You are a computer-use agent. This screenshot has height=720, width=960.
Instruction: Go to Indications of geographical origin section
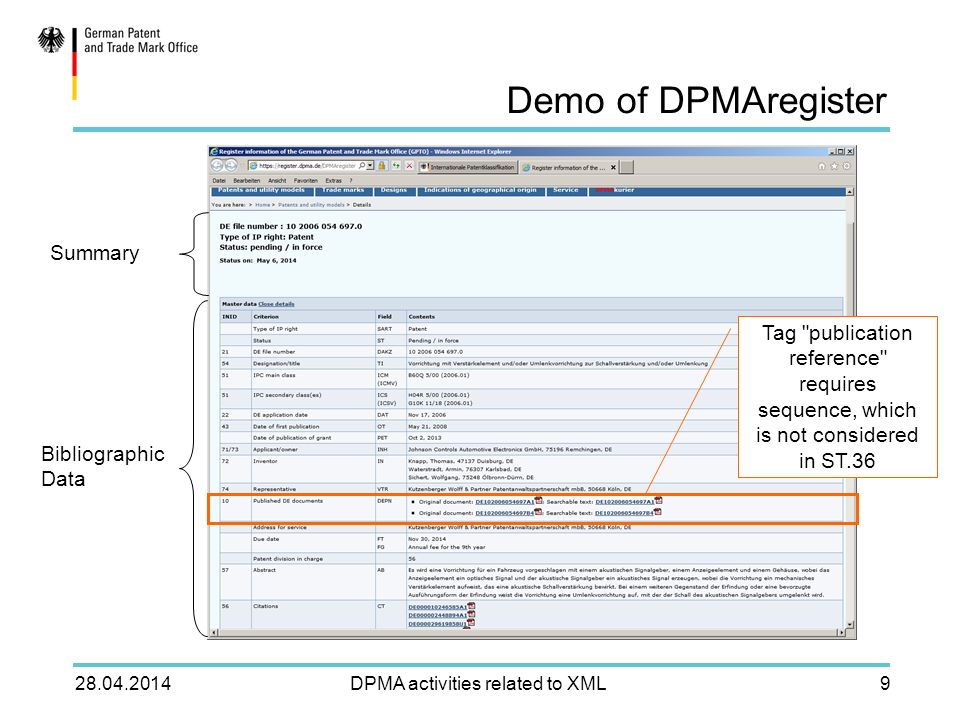pyautogui.click(x=481, y=190)
